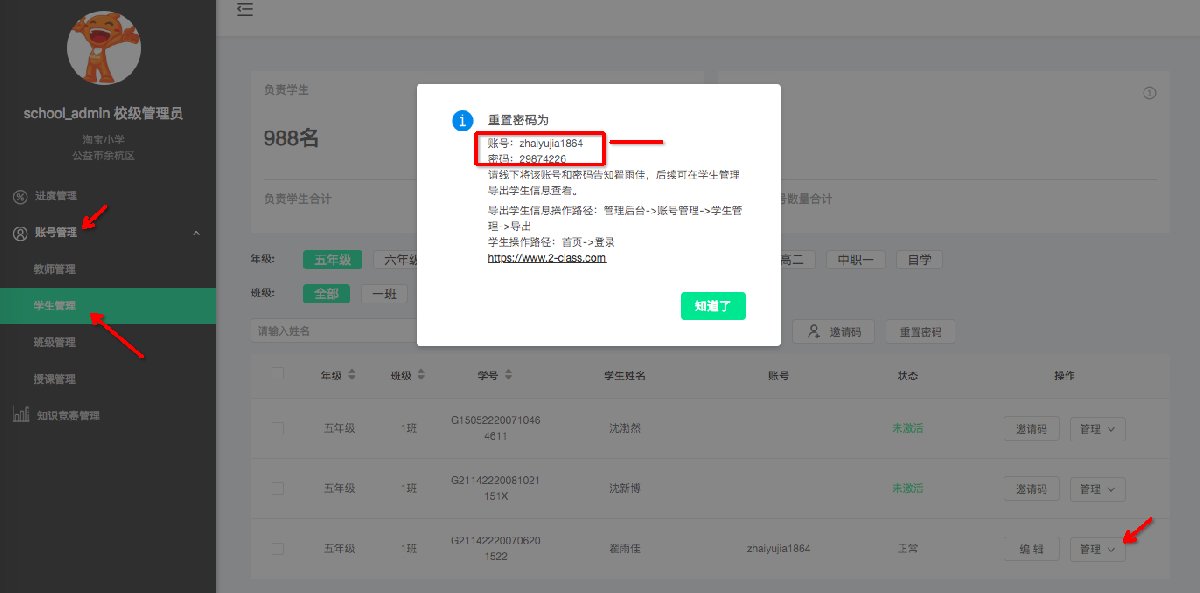This screenshot has height=593, width=1200.
Task: Click the green 知道了 button
Action: [x=713, y=306]
